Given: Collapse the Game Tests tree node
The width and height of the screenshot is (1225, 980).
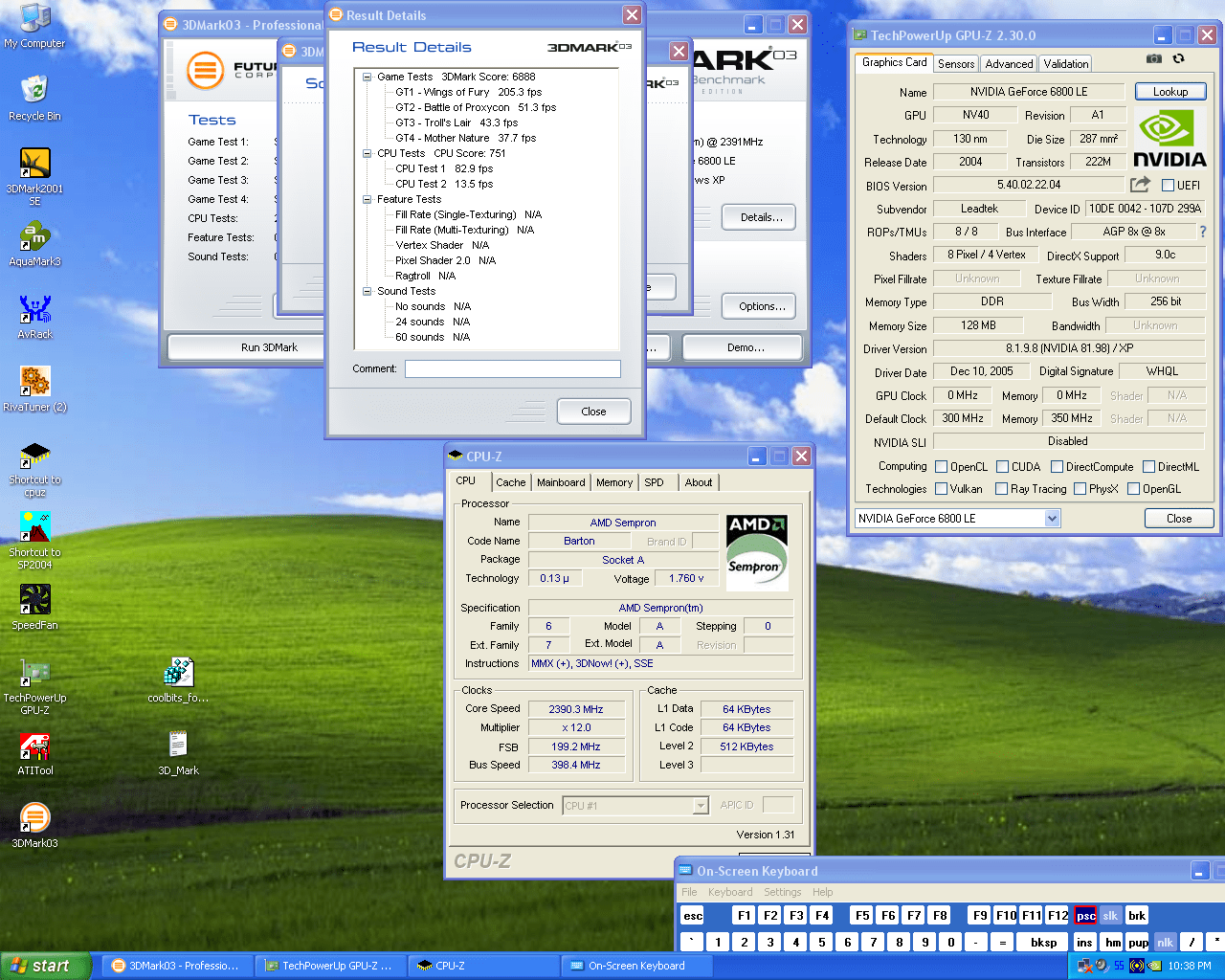Looking at the screenshot, I should pos(367,77).
